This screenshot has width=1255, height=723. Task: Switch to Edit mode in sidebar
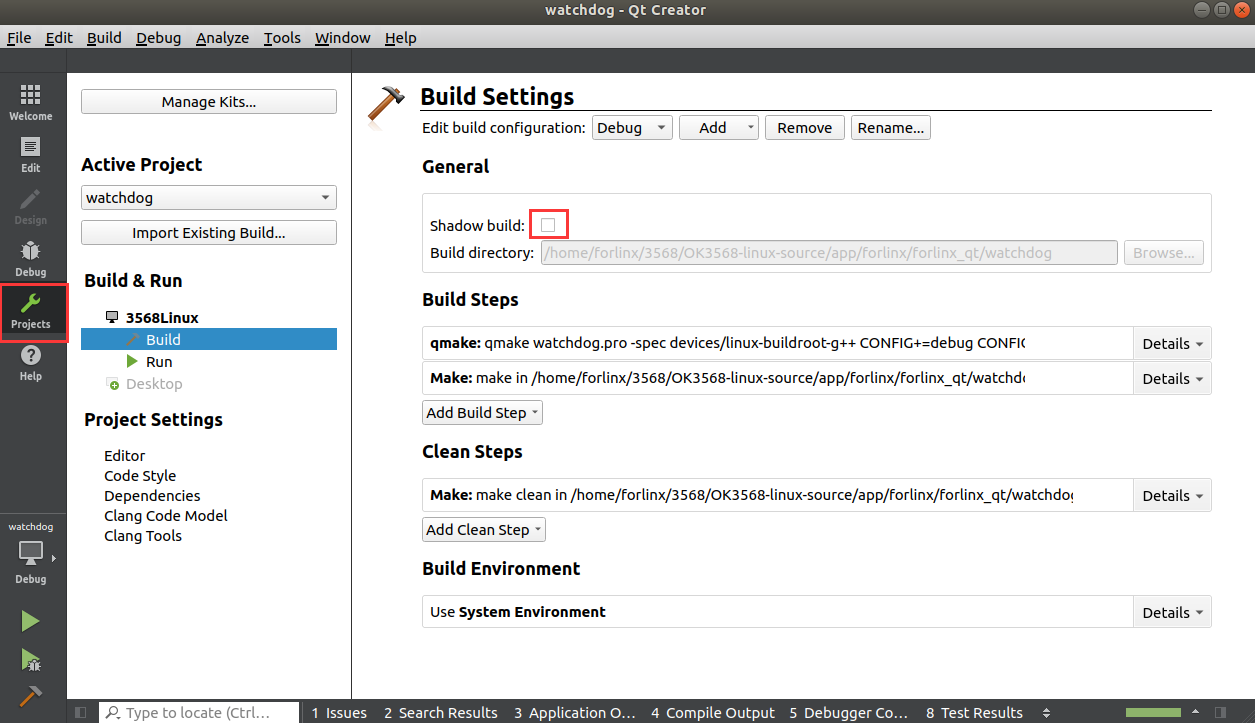click(x=30, y=154)
